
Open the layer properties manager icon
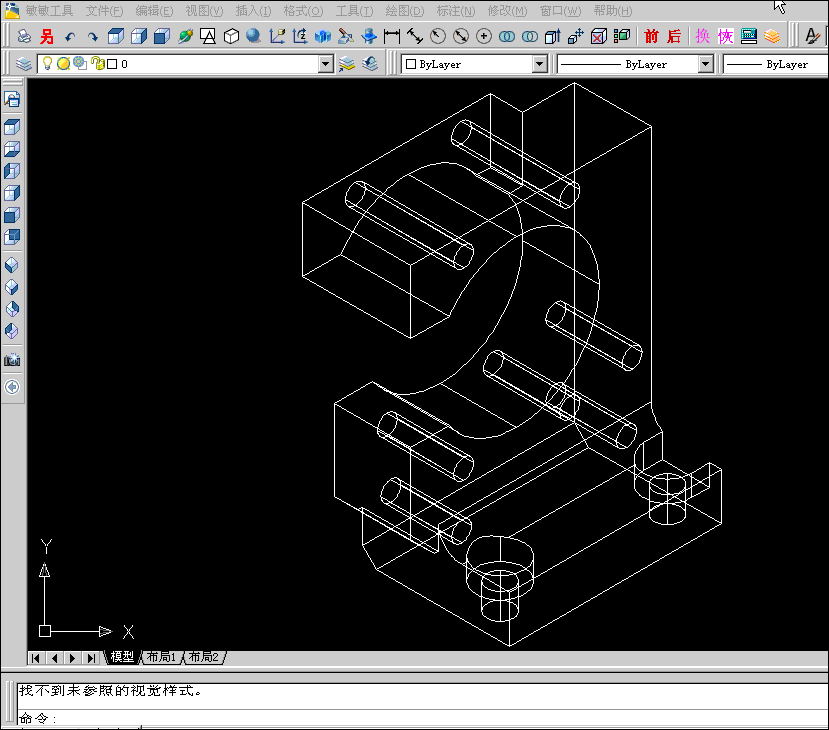[x=24, y=64]
